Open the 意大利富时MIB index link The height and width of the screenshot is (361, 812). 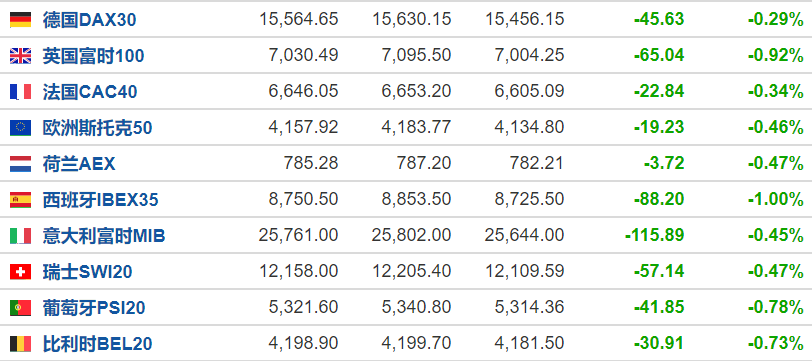tap(104, 236)
